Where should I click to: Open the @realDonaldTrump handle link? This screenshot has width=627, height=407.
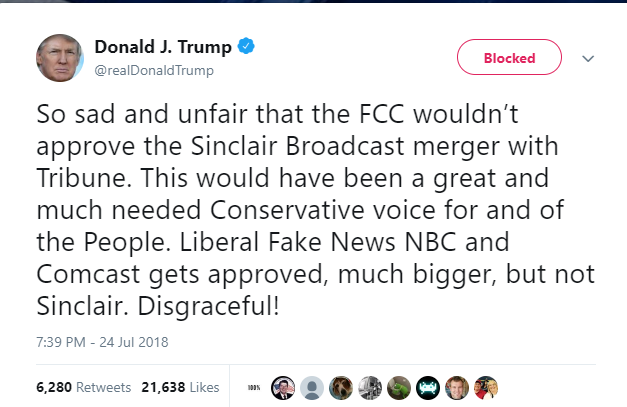point(154,70)
